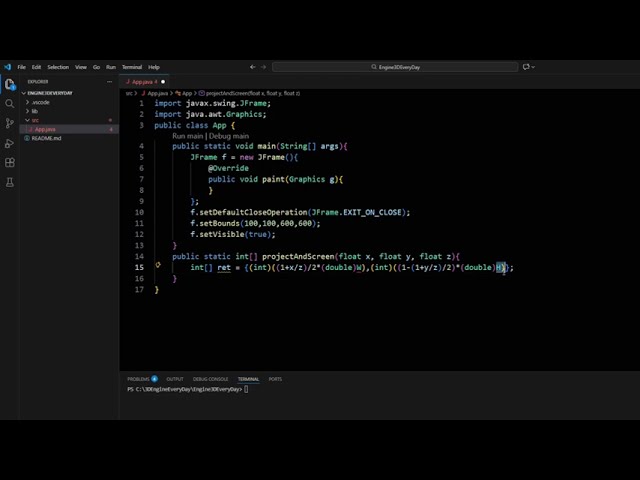Click the unsaved dot on App.java tab
The height and width of the screenshot is (480, 640).
pyautogui.click(x=163, y=82)
